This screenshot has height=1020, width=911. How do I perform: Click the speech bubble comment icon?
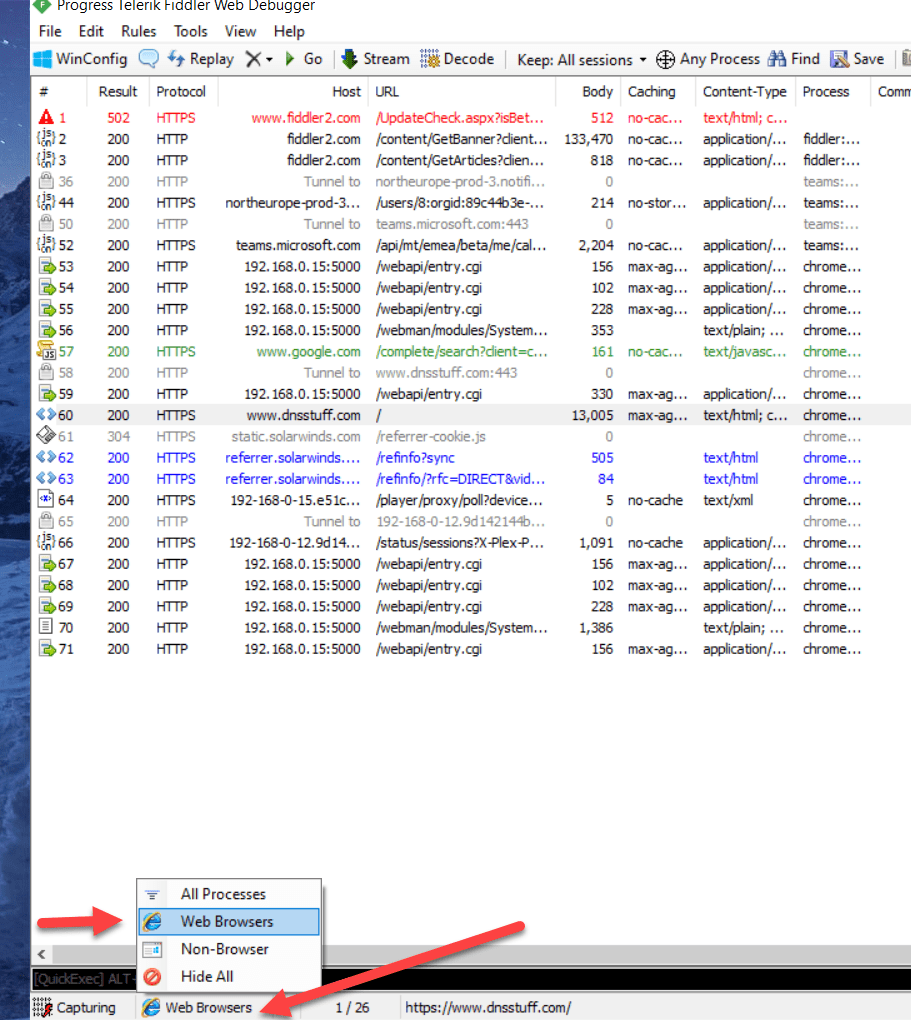(x=148, y=59)
